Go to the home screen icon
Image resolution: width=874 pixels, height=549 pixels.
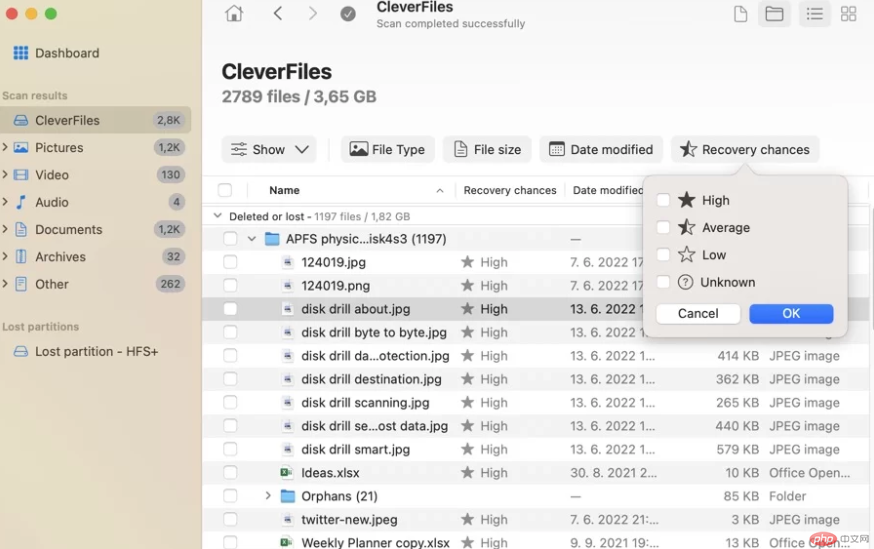(x=234, y=13)
